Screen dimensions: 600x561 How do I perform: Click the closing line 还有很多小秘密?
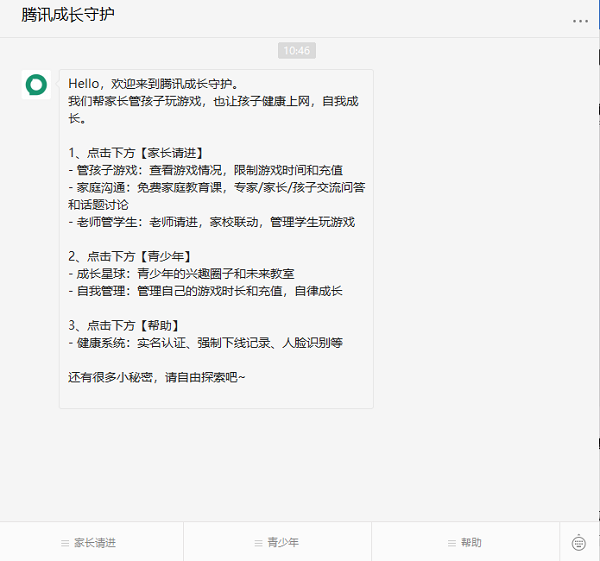pyautogui.click(x=156, y=377)
